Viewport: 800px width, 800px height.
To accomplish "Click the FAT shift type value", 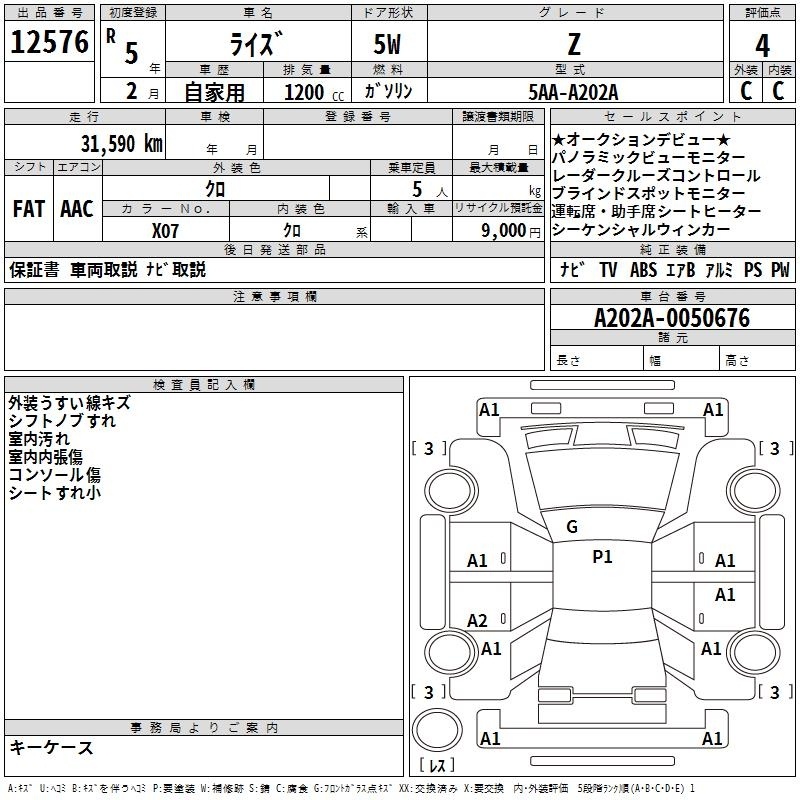I will (x=28, y=209).
